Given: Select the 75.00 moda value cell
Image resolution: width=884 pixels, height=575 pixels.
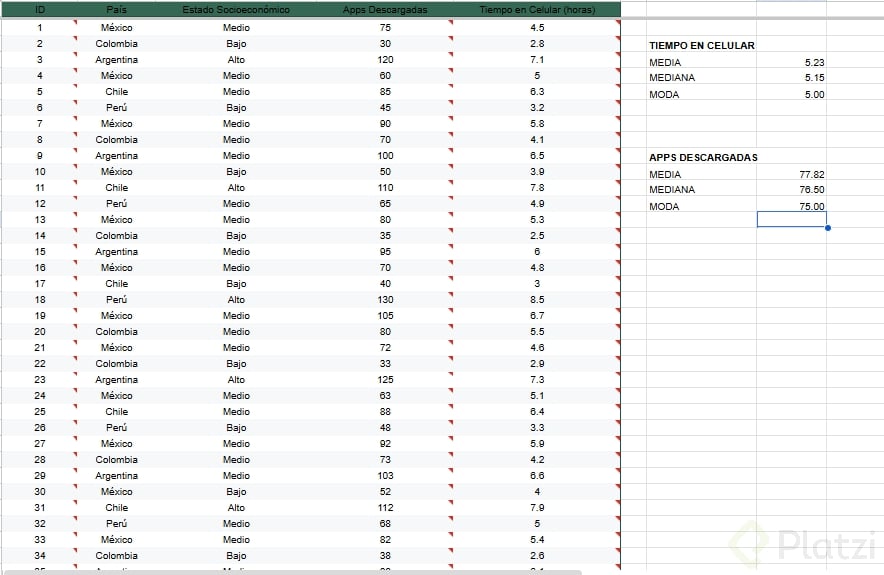Looking at the screenshot, I should point(792,206).
